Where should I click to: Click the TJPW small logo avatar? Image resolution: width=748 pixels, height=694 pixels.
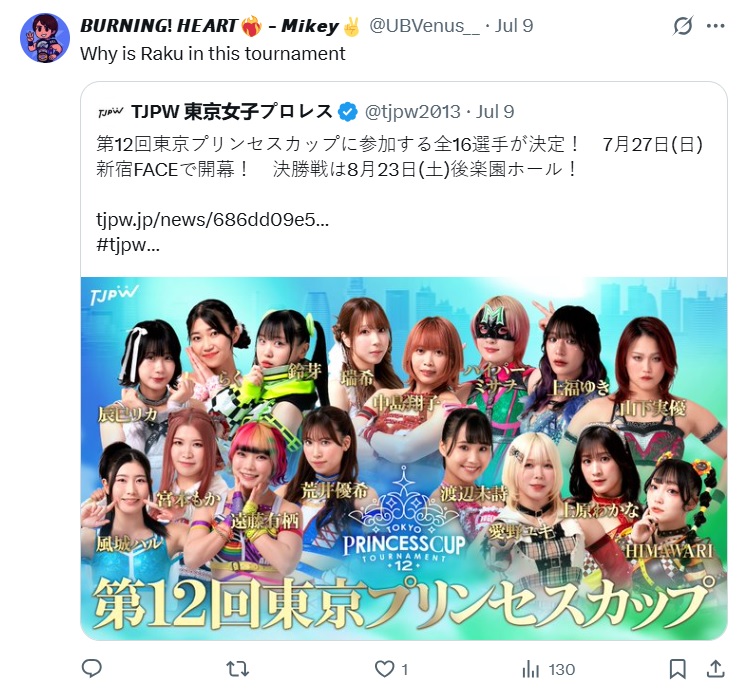point(111,112)
